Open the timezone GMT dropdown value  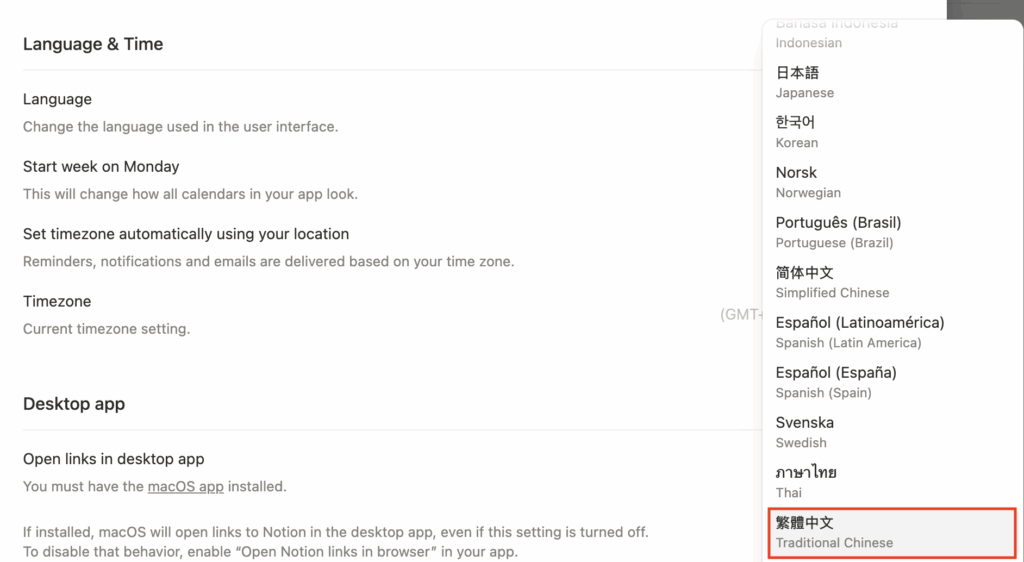coord(741,314)
